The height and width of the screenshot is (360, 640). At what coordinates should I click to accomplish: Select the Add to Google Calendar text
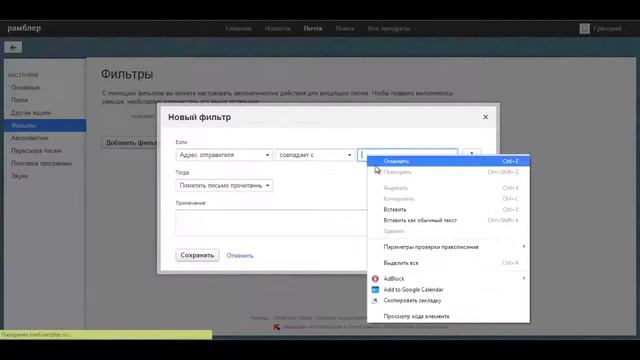click(x=413, y=289)
